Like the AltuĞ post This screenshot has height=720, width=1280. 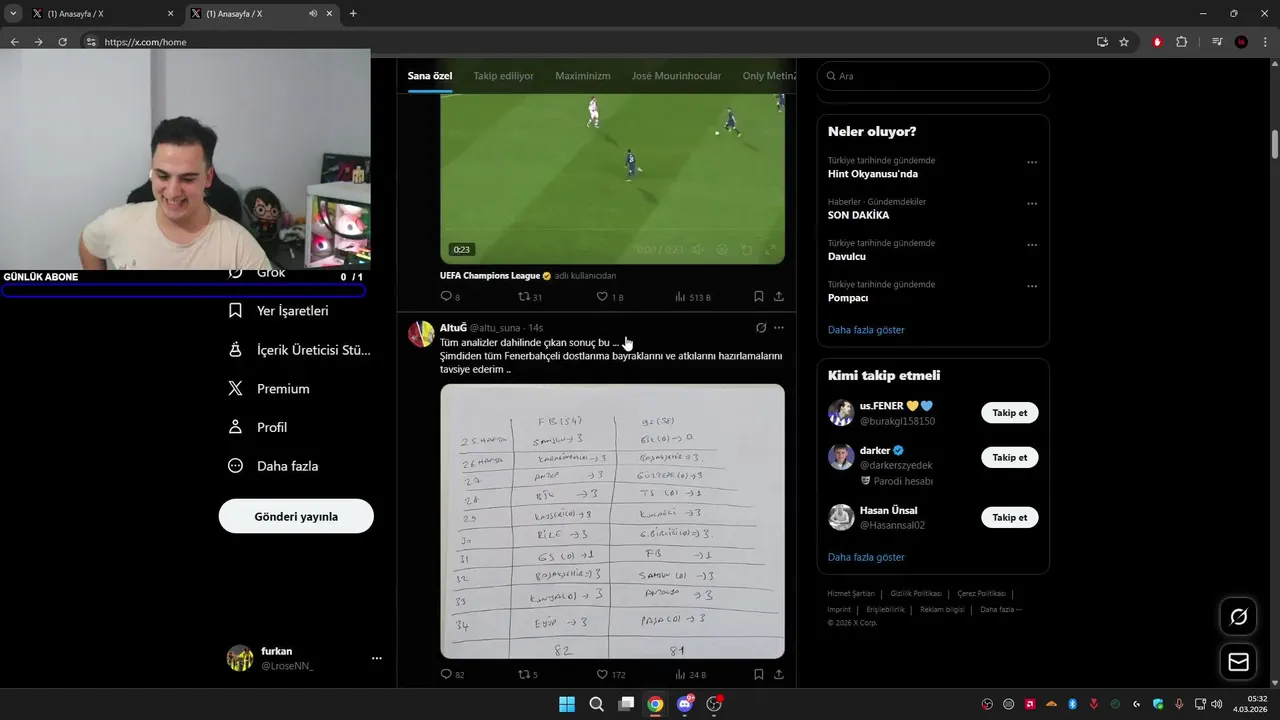(611, 675)
